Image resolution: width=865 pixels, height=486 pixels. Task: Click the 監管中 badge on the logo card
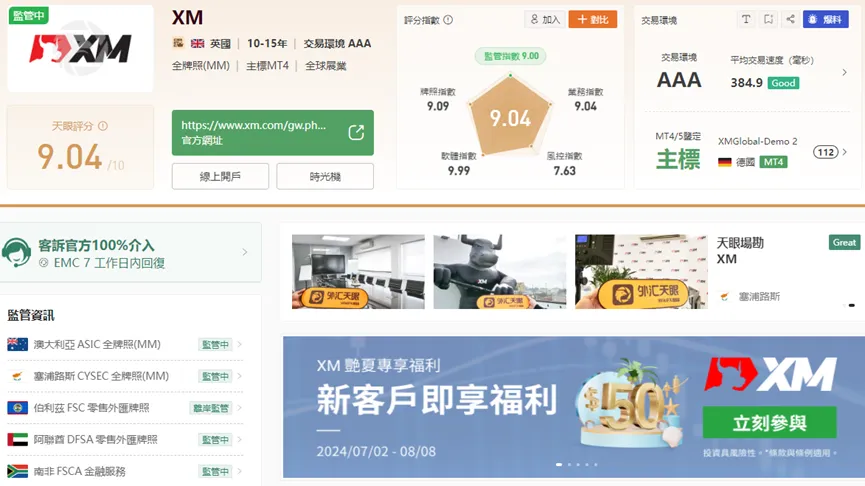(x=29, y=15)
